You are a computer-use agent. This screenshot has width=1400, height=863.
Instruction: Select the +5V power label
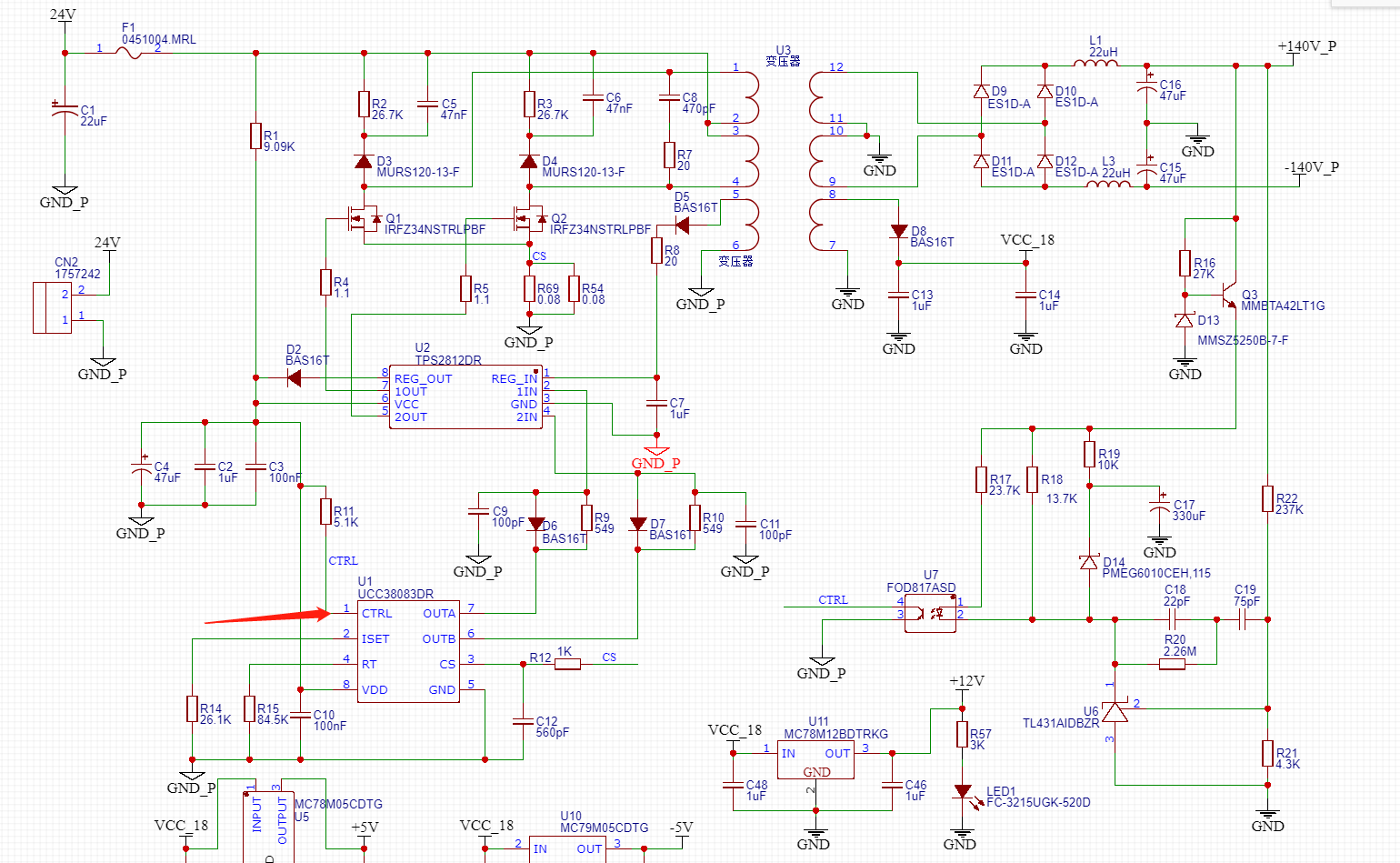pyautogui.click(x=365, y=828)
